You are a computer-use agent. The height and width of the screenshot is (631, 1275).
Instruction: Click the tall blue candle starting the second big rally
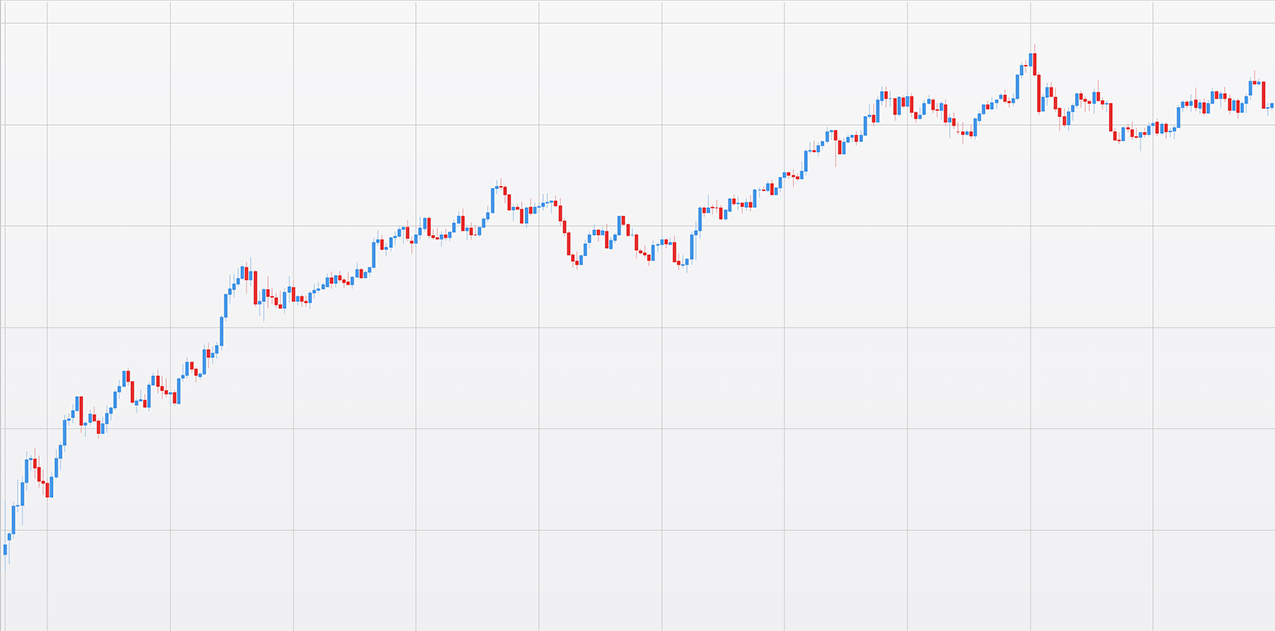224,305
